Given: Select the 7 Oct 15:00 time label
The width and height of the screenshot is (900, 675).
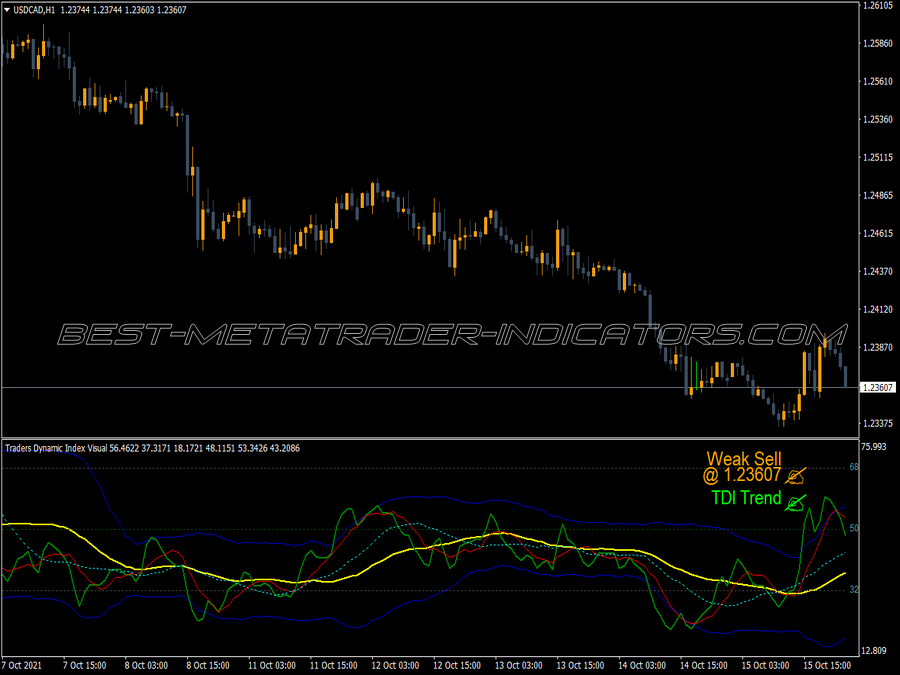Looking at the screenshot, I should [x=84, y=665].
